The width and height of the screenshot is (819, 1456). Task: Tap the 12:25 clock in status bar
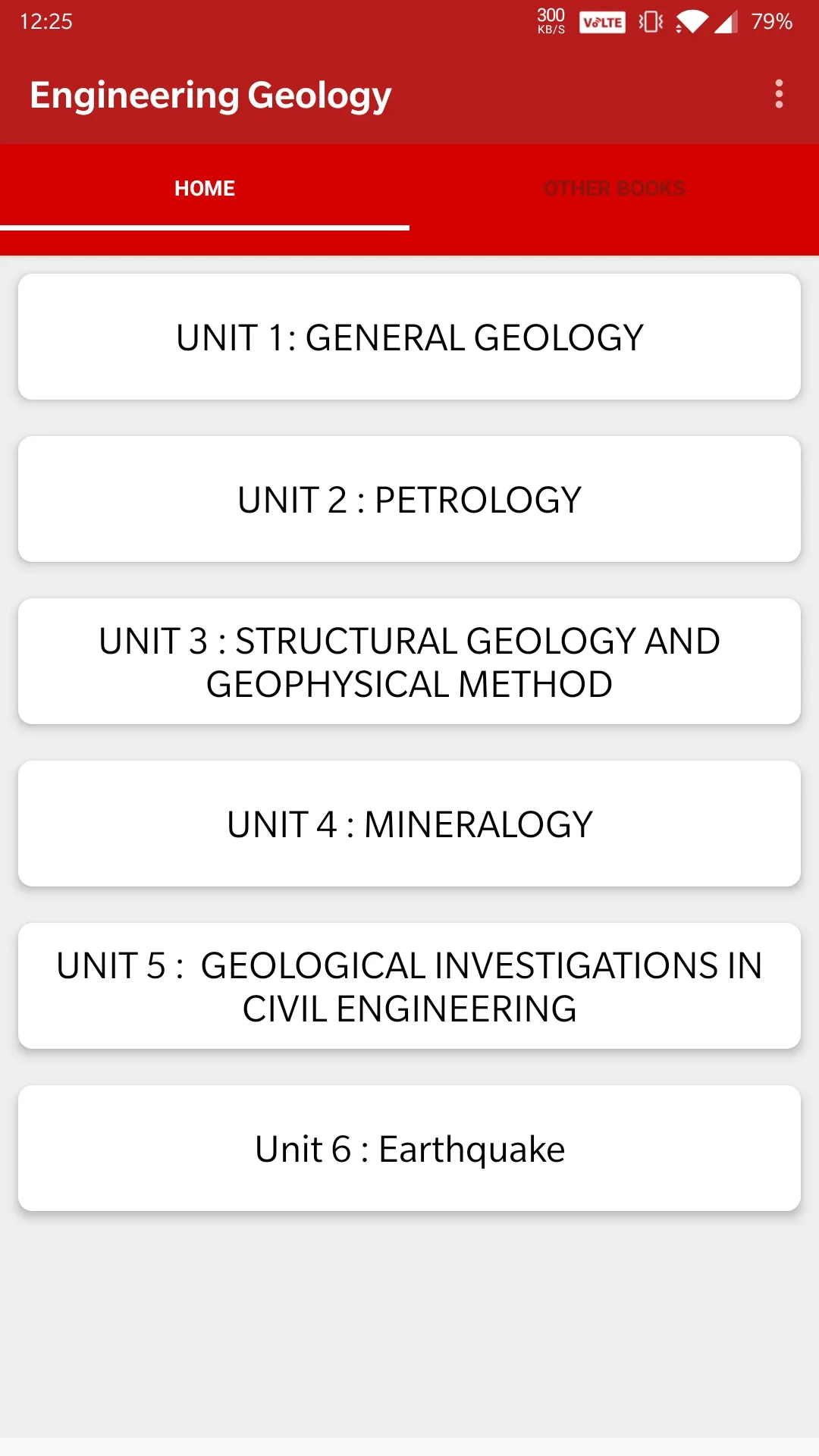coord(46,21)
